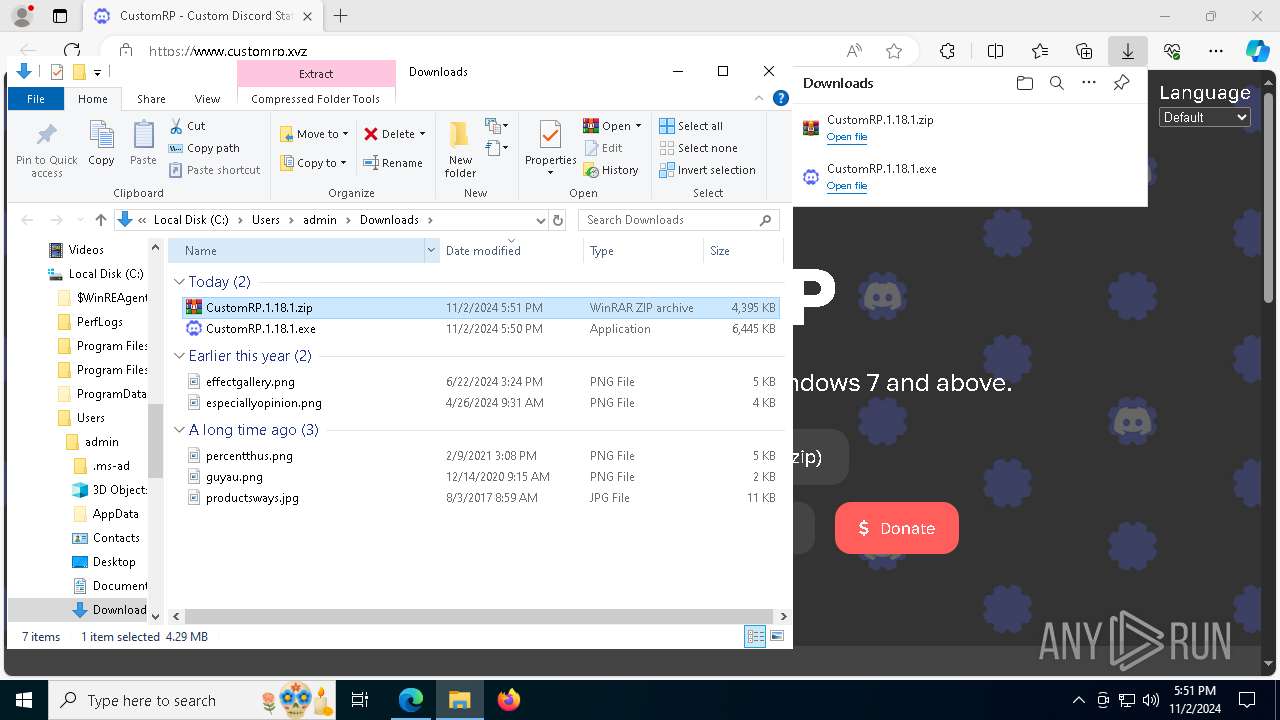
Task: Click the Edit command in Open group
Action: pos(603,148)
